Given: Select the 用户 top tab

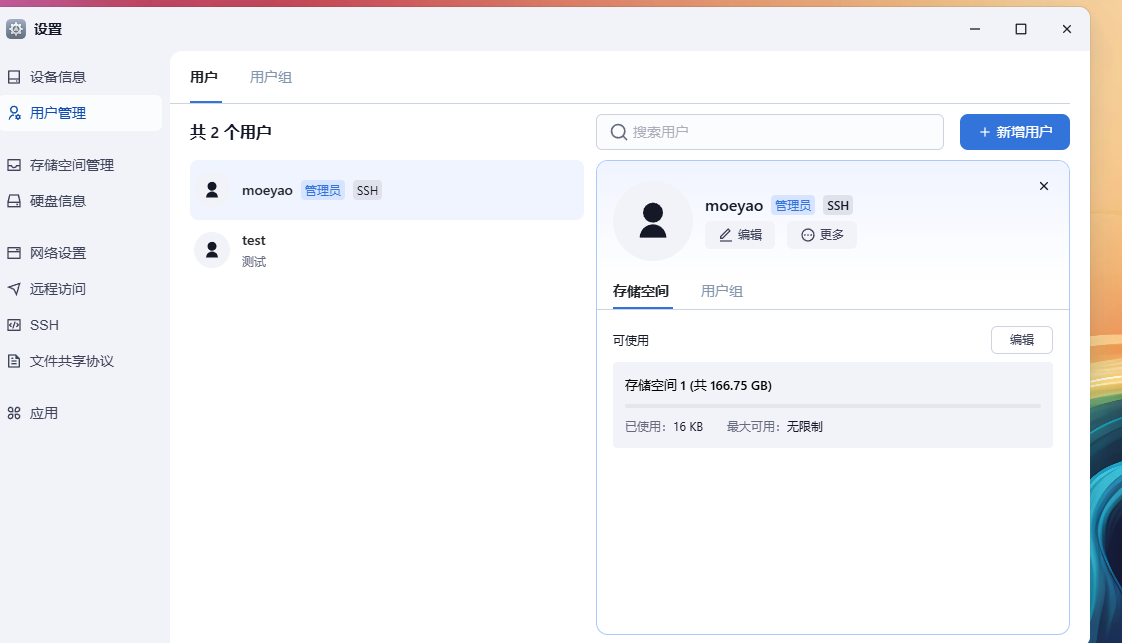Looking at the screenshot, I should click(x=204, y=77).
